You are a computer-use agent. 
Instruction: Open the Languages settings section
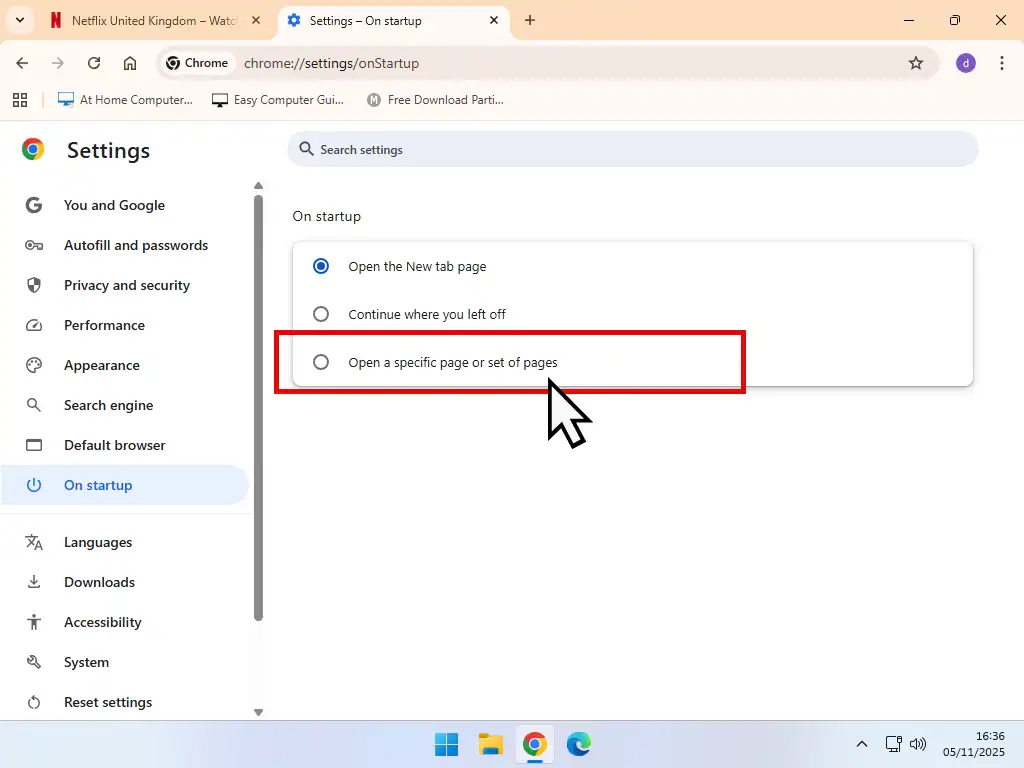tap(97, 541)
